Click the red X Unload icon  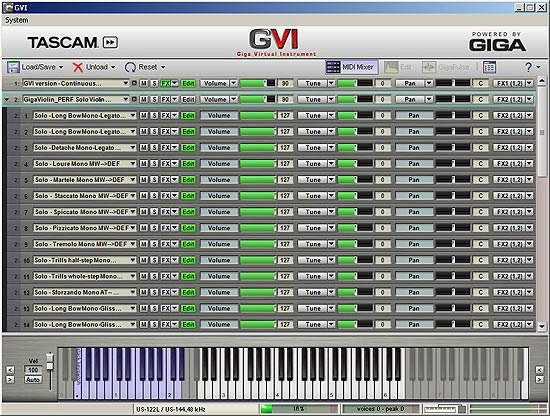click(78, 67)
